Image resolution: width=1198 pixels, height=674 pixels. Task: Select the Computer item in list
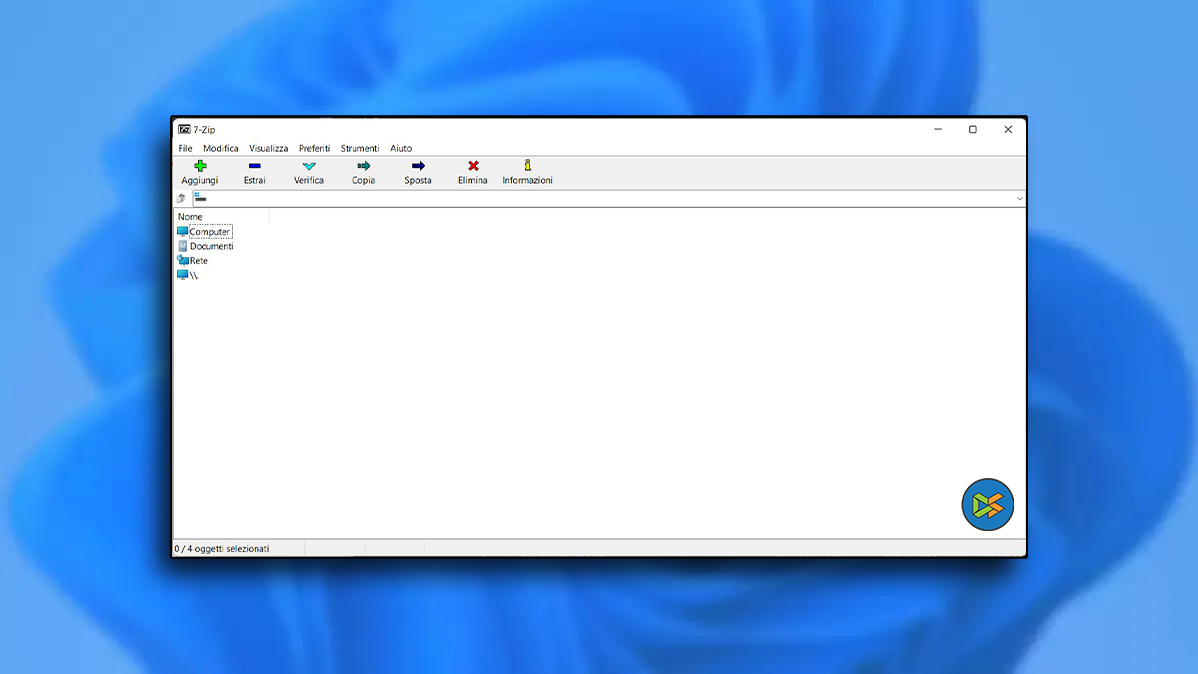209,232
